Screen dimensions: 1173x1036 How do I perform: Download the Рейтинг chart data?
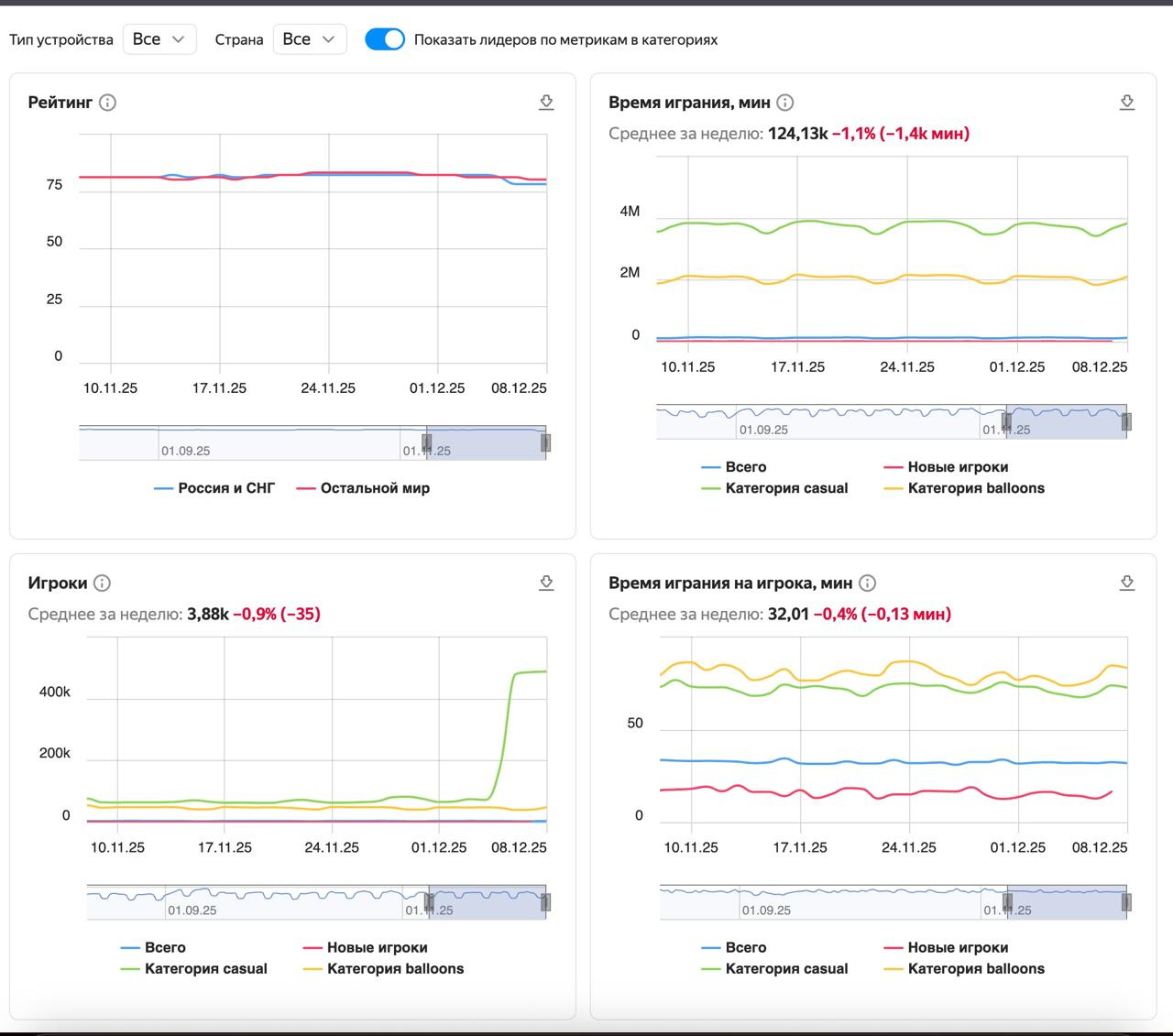pos(546,103)
